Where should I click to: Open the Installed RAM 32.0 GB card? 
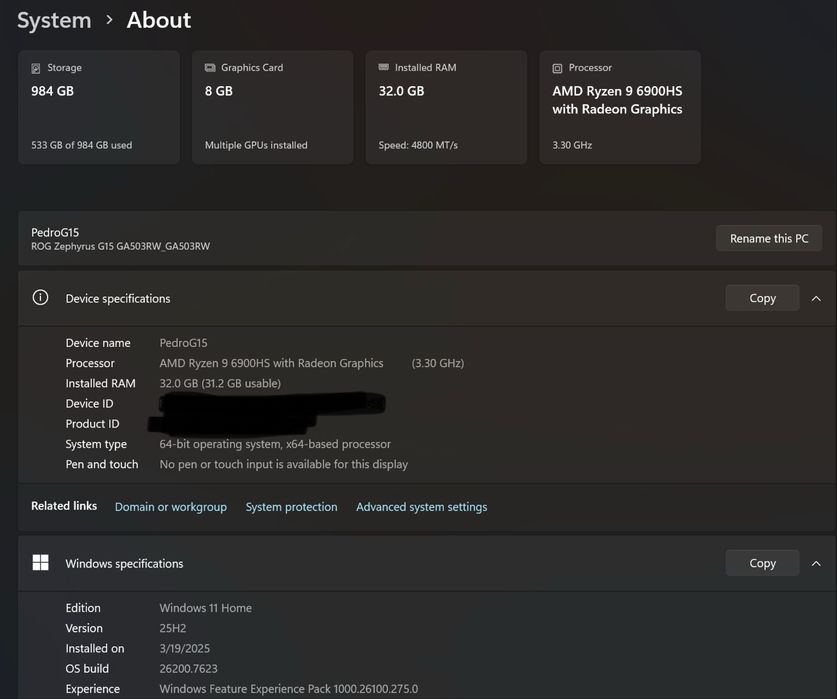[x=446, y=107]
